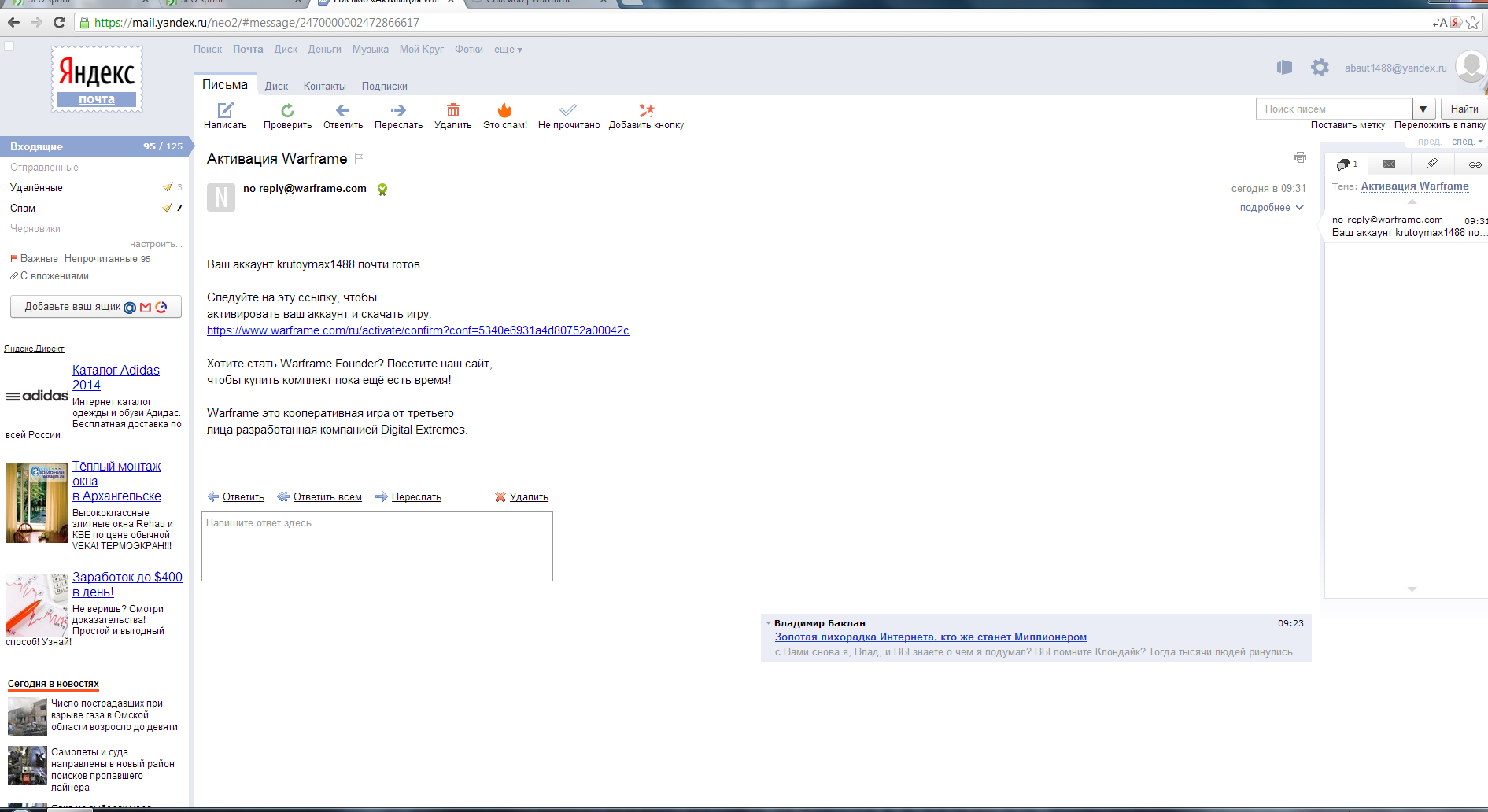The height and width of the screenshot is (812, 1488).
Task: Print the message via printer icon
Action: (x=1300, y=157)
